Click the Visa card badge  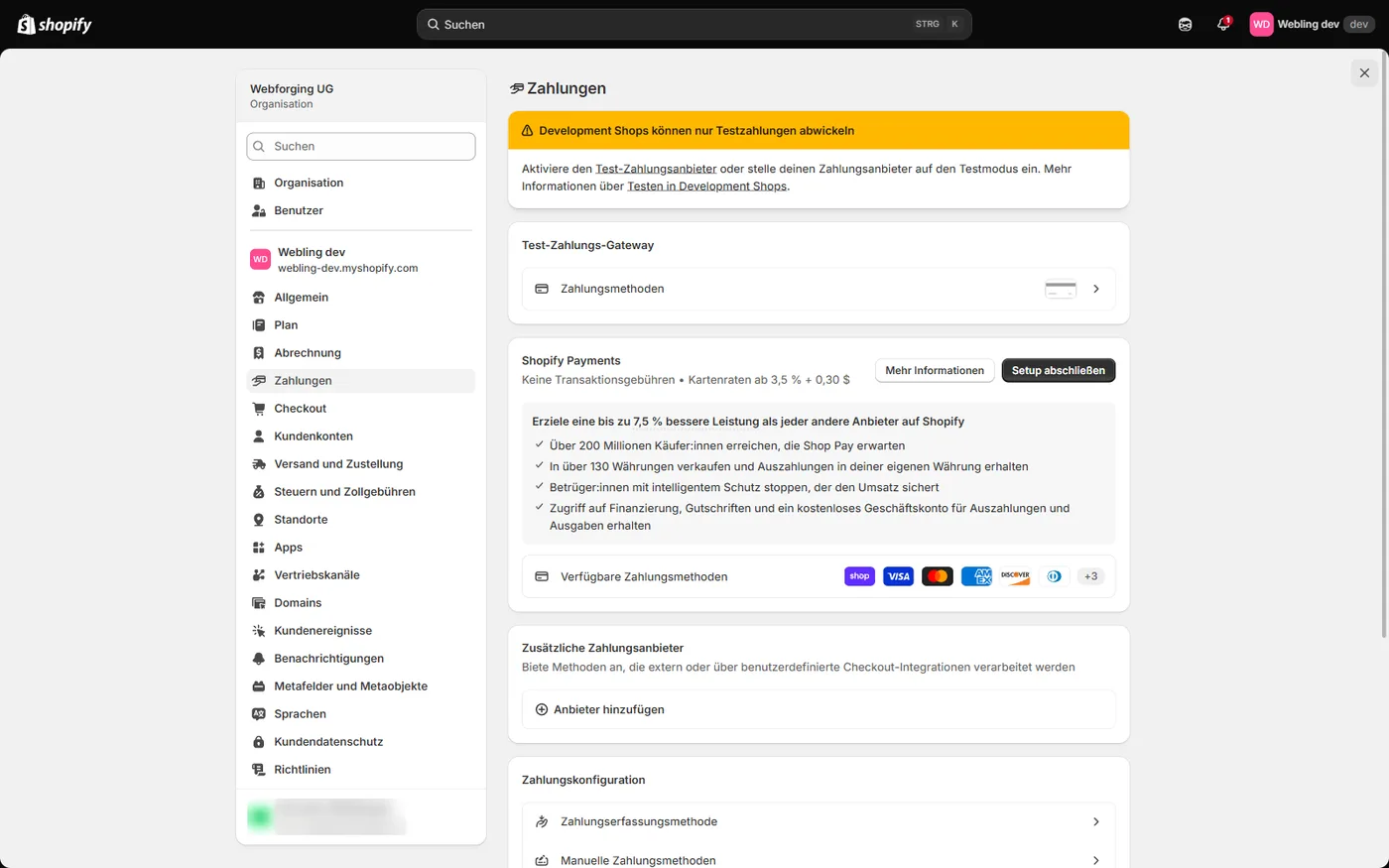pyautogui.click(x=898, y=576)
